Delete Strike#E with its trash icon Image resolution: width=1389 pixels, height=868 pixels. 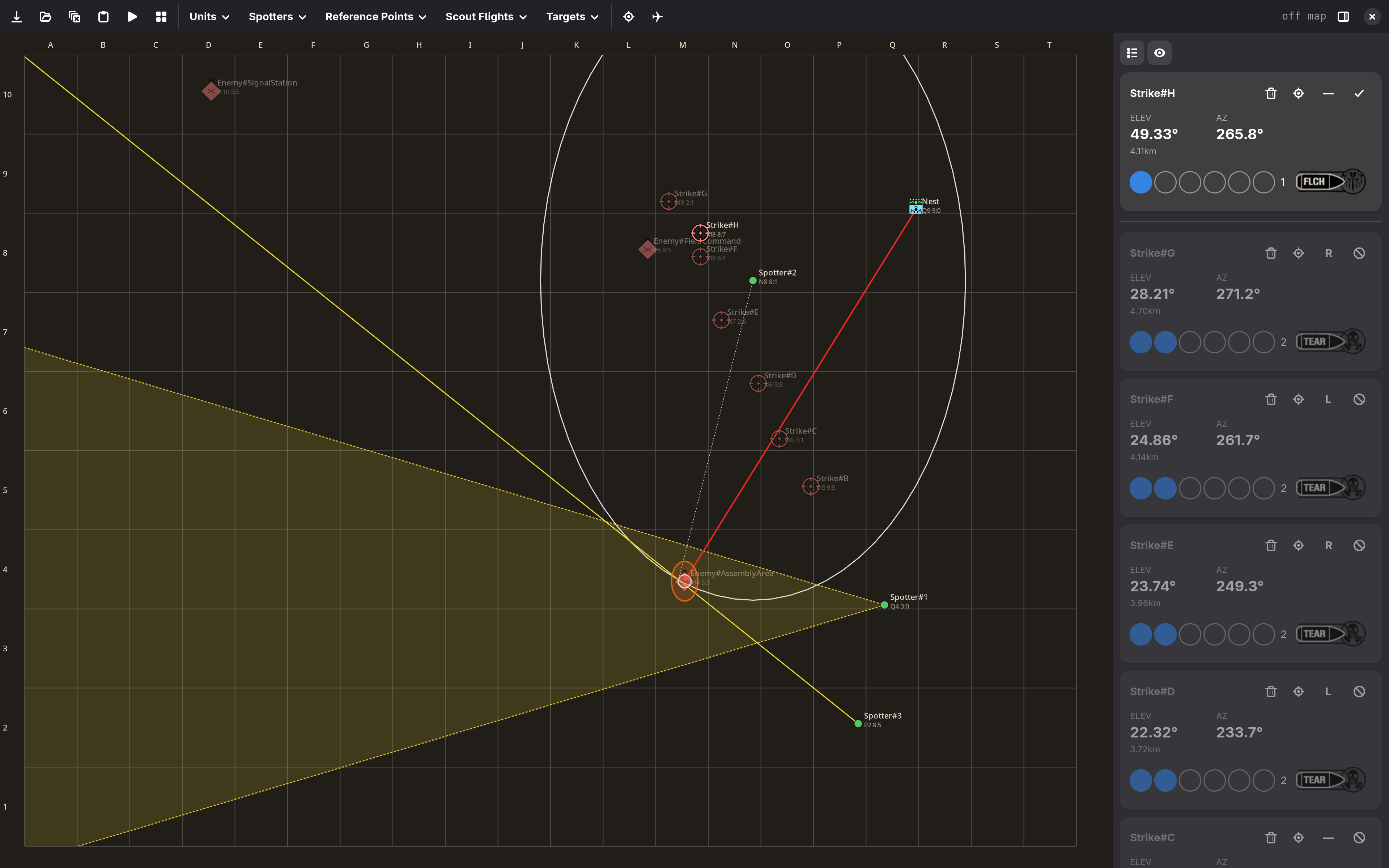1271,545
